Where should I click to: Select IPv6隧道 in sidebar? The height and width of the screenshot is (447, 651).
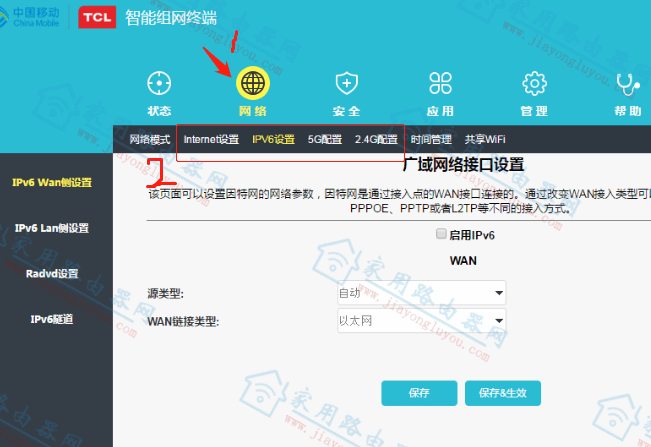click(52, 320)
